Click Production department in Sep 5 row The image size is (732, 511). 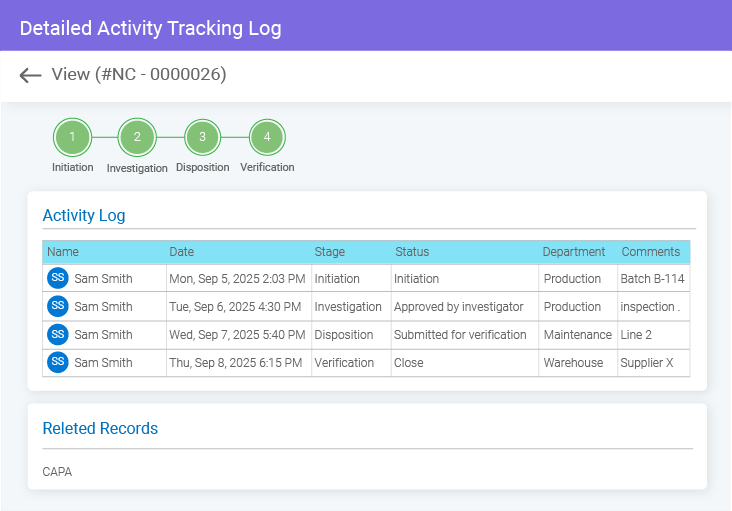[572, 279]
